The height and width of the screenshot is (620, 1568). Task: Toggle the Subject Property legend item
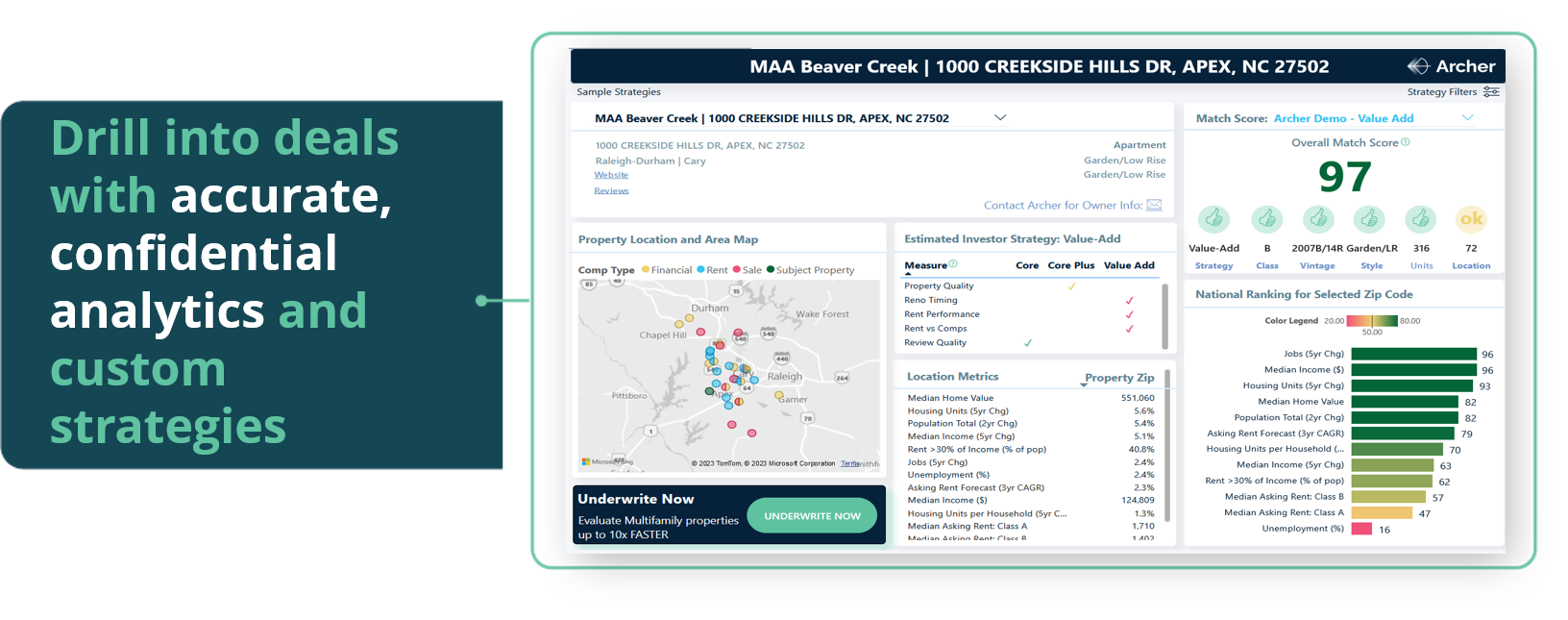[810, 270]
